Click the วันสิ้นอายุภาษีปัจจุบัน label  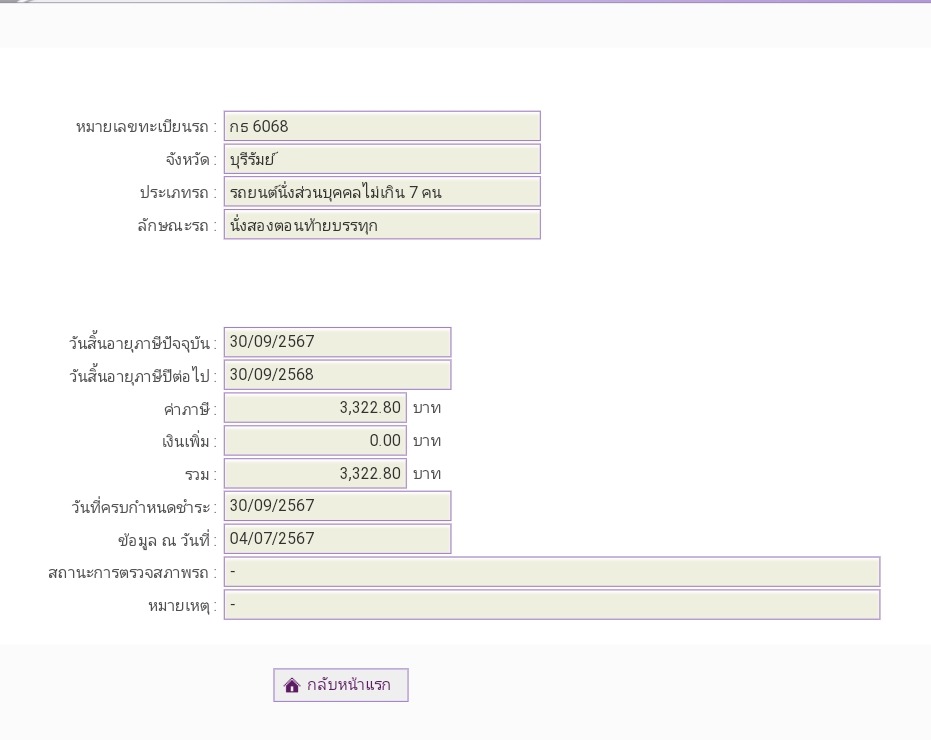point(142,343)
